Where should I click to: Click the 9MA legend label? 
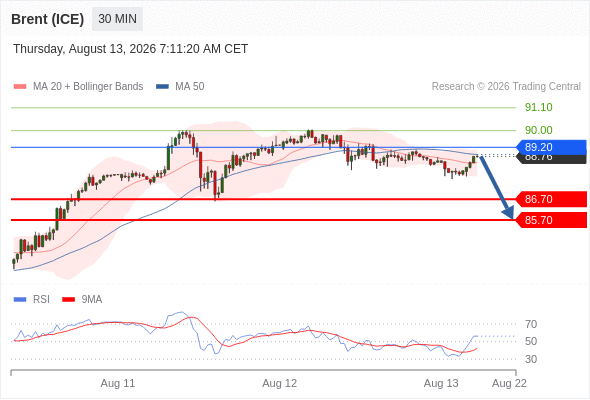coord(92,300)
